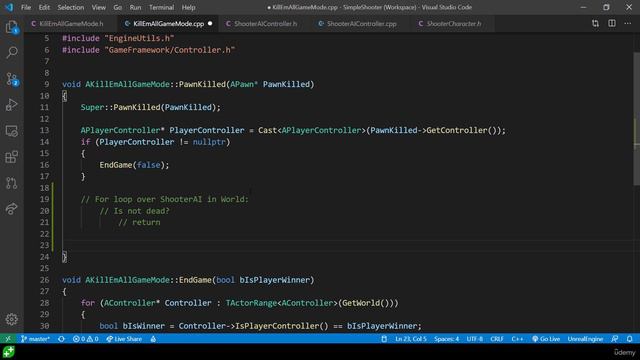Viewport: 640px width, 360px height.
Task: Open the Remote Explorer view
Action: (x=11, y=131)
